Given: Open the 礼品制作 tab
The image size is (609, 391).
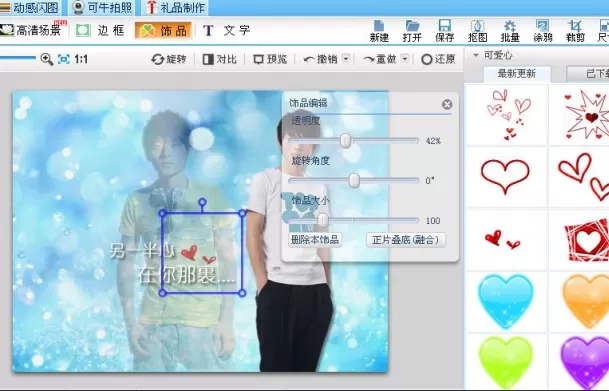Looking at the screenshot, I should (x=176, y=7).
